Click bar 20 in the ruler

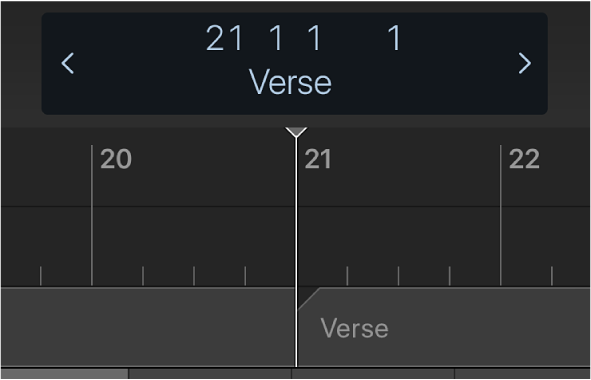point(116,159)
